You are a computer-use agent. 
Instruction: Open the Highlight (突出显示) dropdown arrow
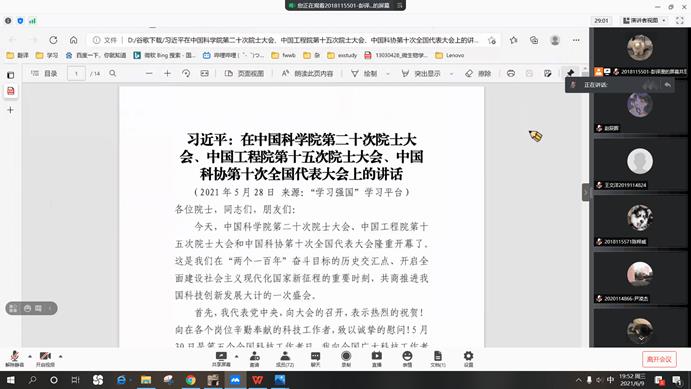tap(451, 74)
